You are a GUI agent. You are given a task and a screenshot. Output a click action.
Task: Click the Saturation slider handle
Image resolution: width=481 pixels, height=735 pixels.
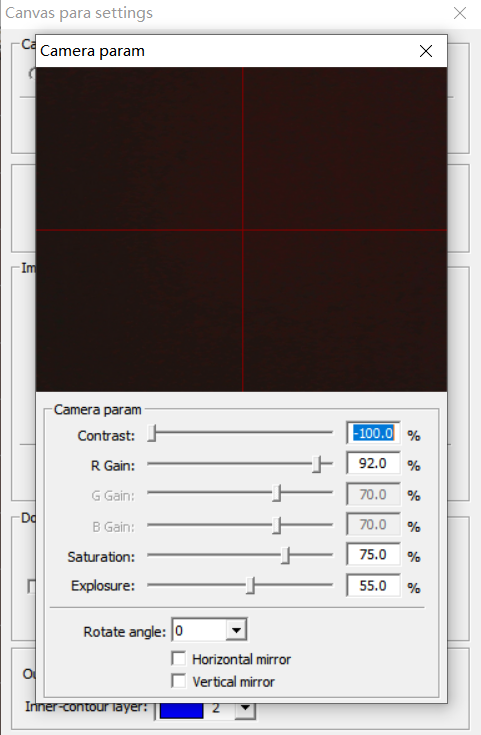click(285, 555)
